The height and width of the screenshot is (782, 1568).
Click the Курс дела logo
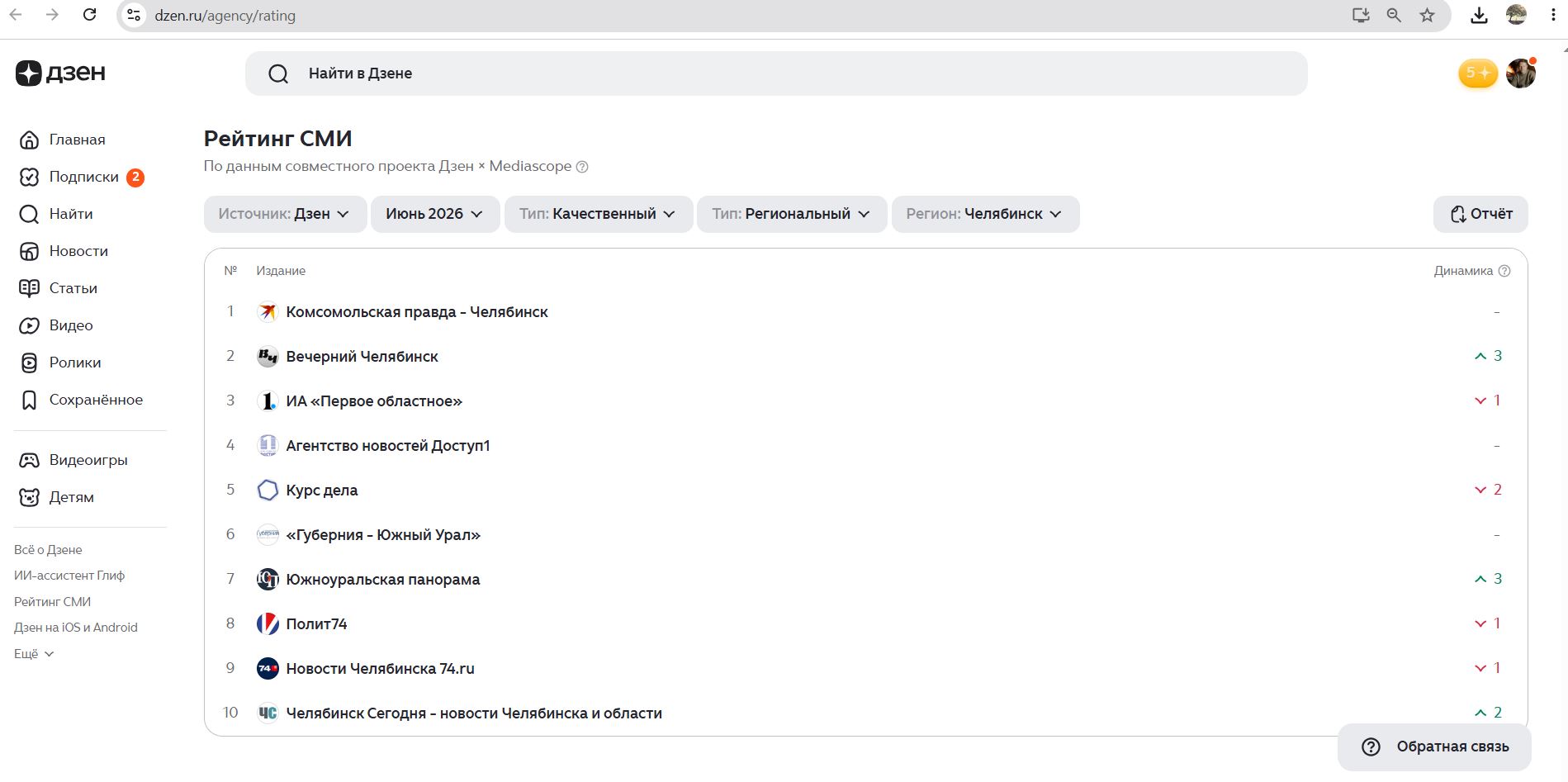268,491
